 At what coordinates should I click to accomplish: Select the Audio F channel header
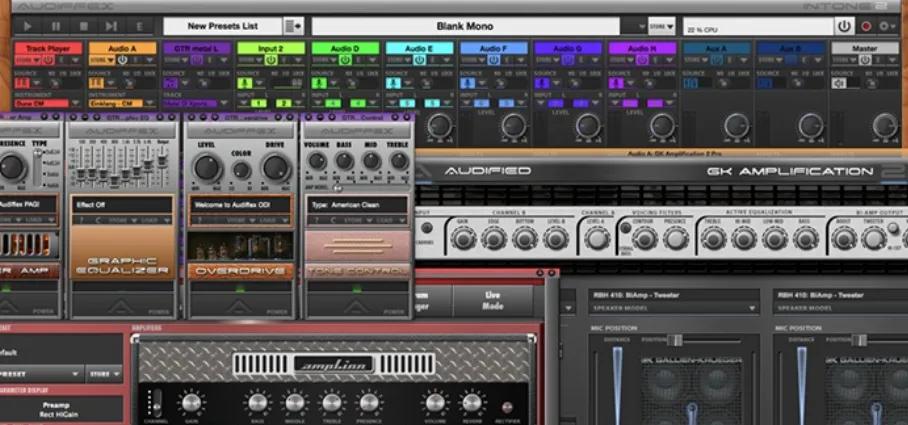tap(493, 49)
